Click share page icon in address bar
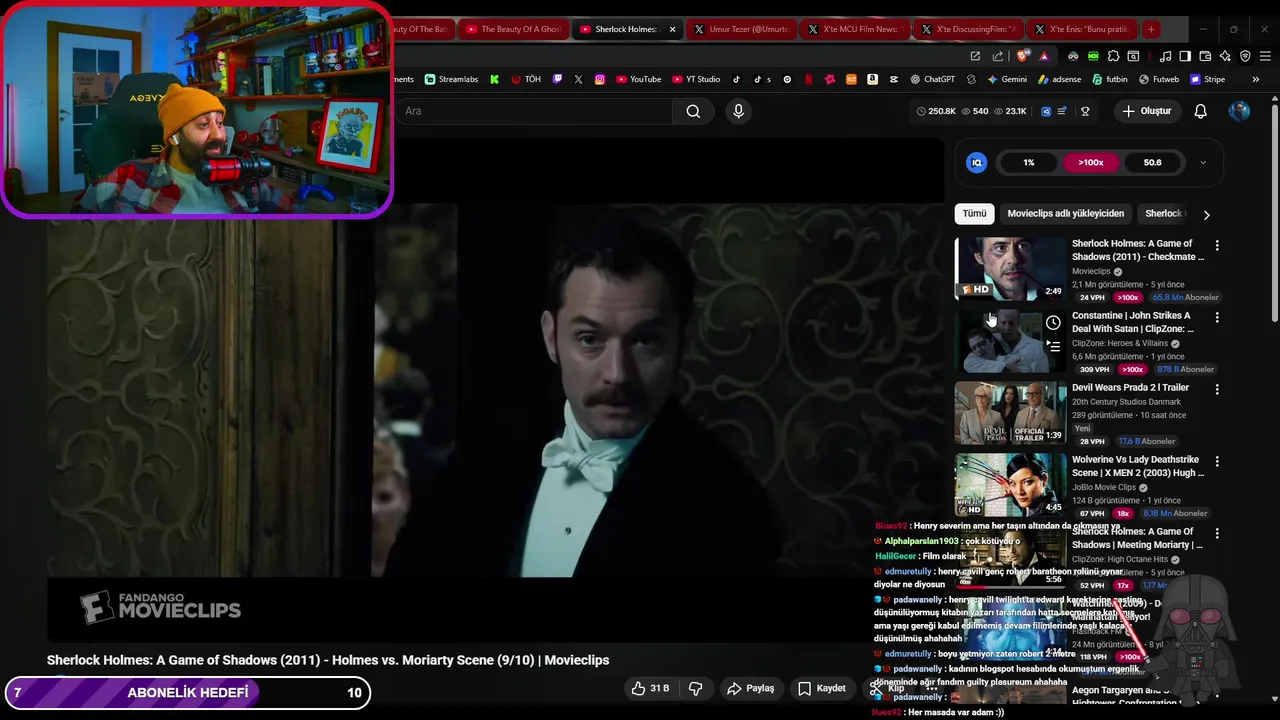 pos(998,56)
